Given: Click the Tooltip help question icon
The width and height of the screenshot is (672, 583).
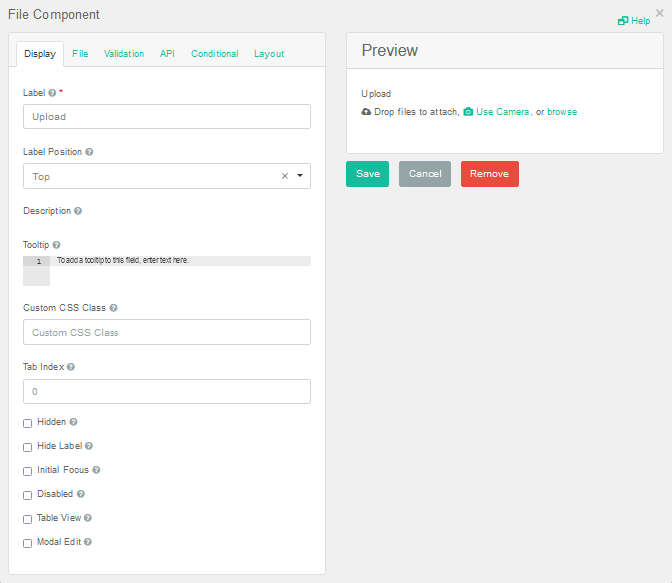Looking at the screenshot, I should pos(56,245).
